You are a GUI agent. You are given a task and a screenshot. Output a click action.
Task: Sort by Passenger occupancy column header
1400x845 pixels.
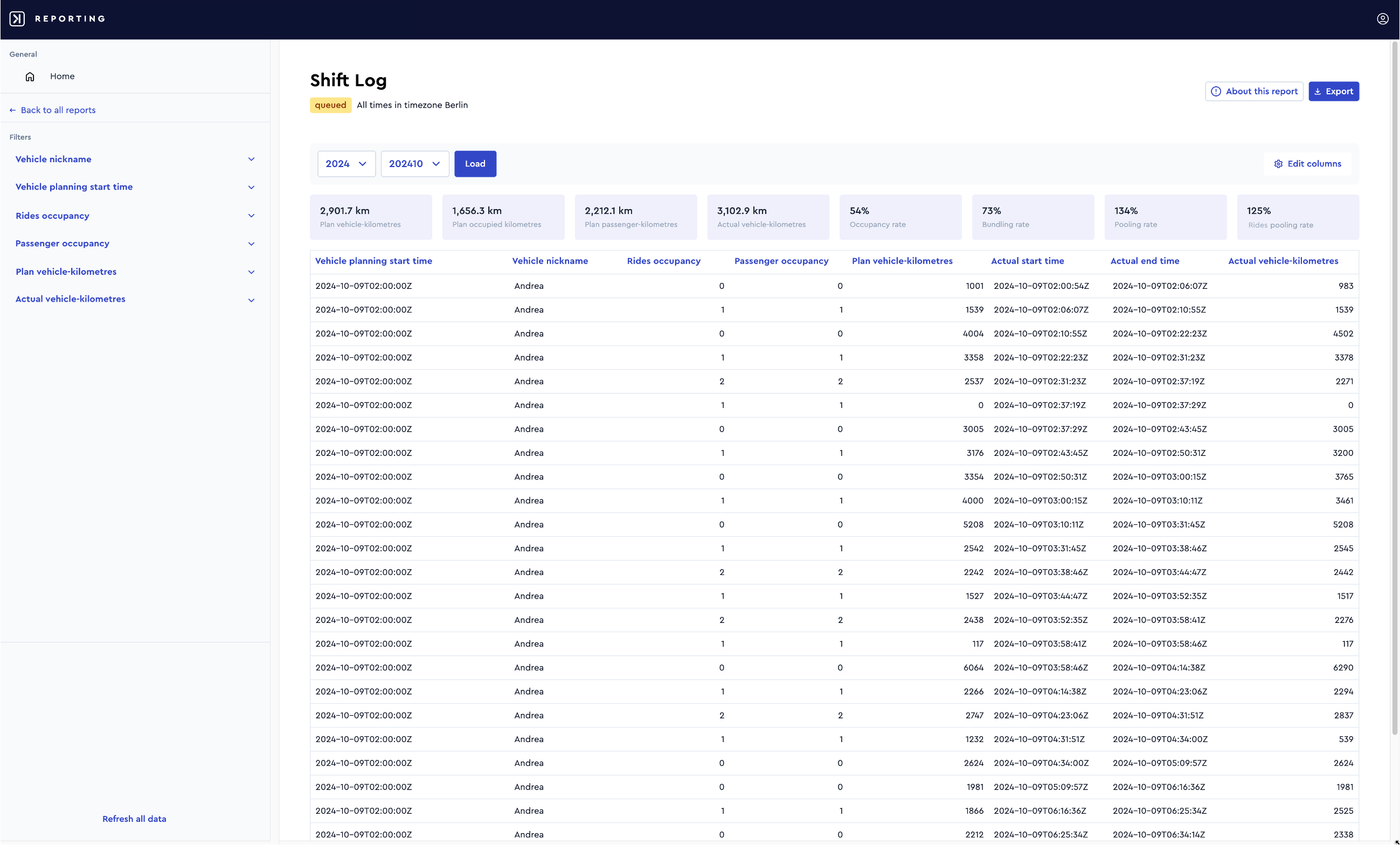tap(781, 261)
